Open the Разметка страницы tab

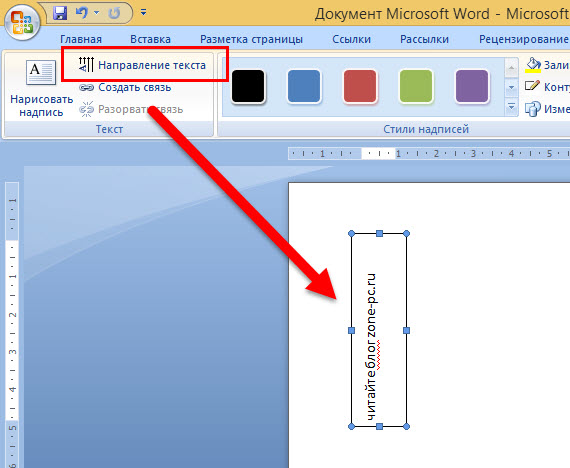(x=252, y=39)
